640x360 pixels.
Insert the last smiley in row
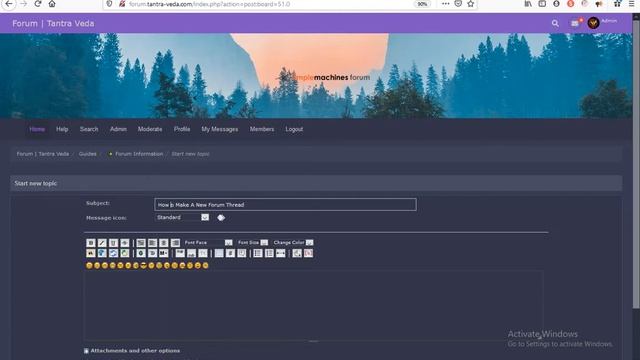[x=206, y=265]
